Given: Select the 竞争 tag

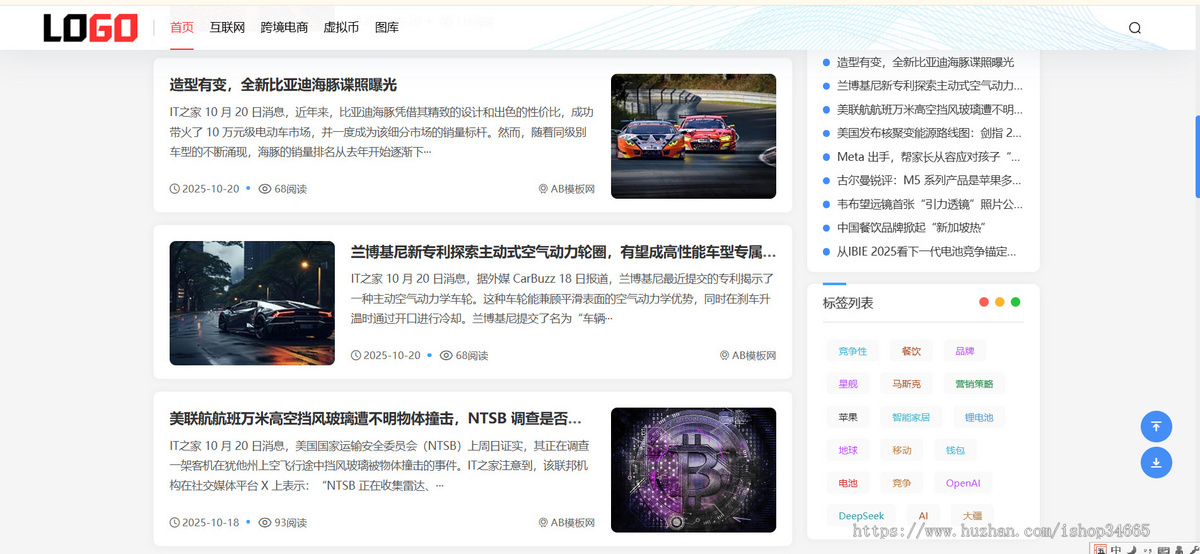Looking at the screenshot, I should [901, 483].
